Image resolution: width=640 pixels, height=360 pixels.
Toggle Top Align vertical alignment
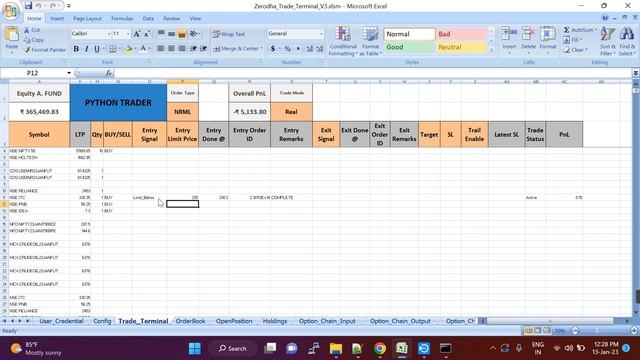(161, 34)
